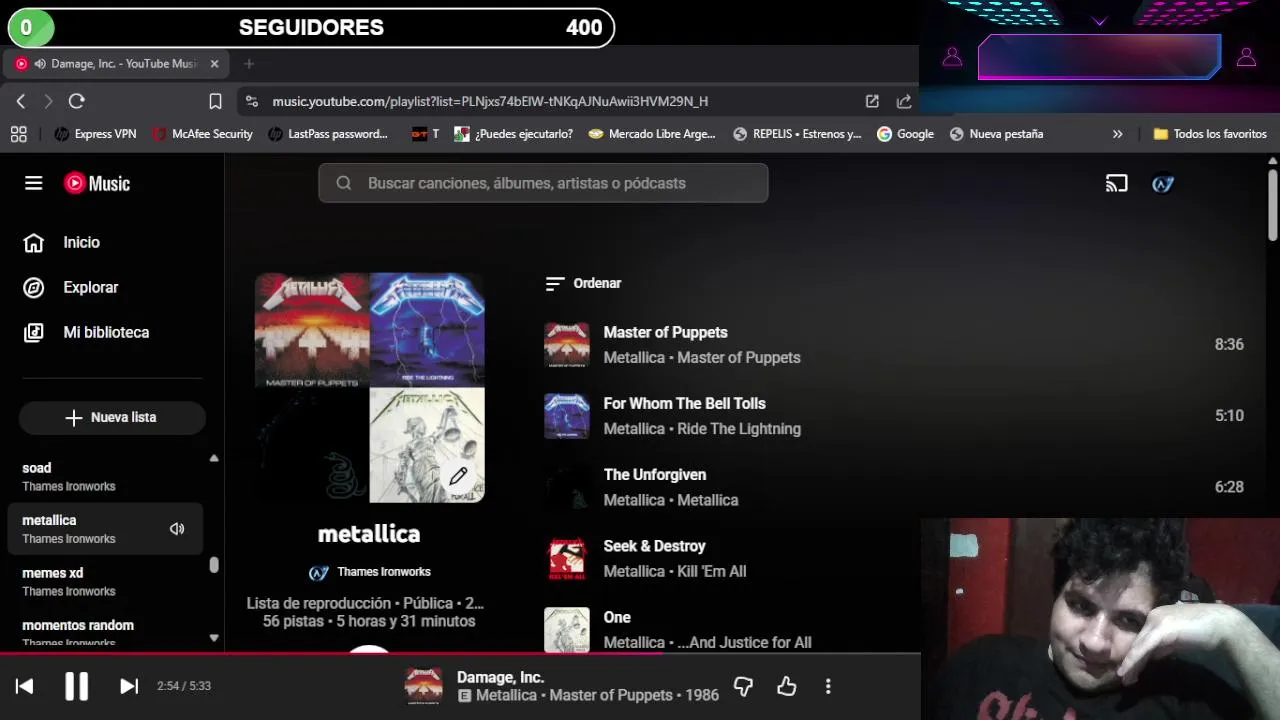Image resolution: width=1280 pixels, height=720 pixels.
Task: Open the account avatar menu
Action: point(1162,183)
